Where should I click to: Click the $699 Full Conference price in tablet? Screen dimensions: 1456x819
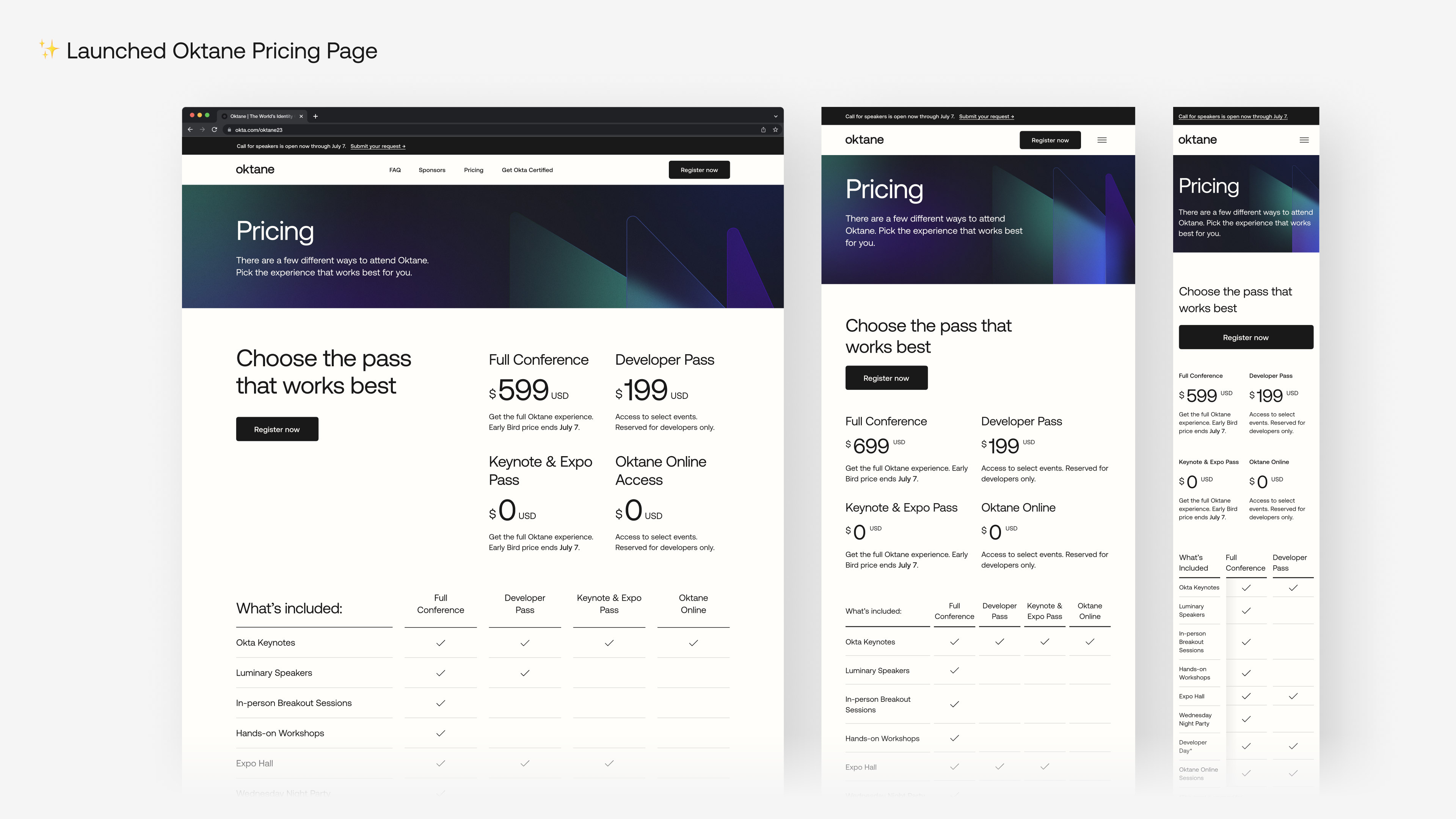pos(875,446)
